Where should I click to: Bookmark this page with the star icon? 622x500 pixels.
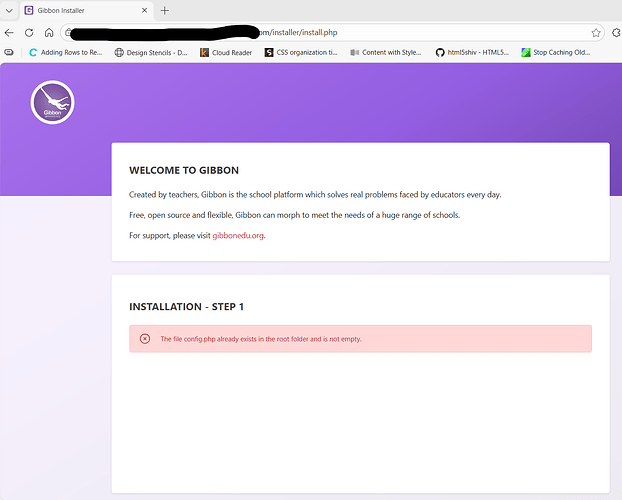596,32
